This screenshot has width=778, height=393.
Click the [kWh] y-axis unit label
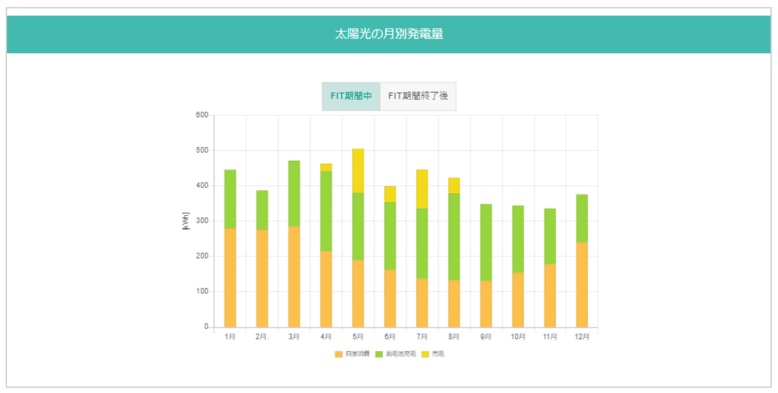click(x=186, y=221)
